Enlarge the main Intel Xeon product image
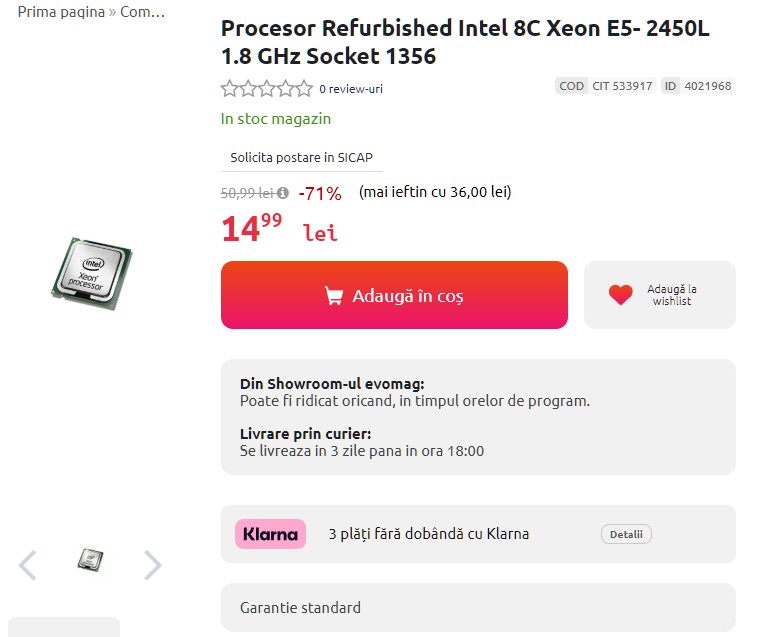769x637 pixels. (x=92, y=272)
